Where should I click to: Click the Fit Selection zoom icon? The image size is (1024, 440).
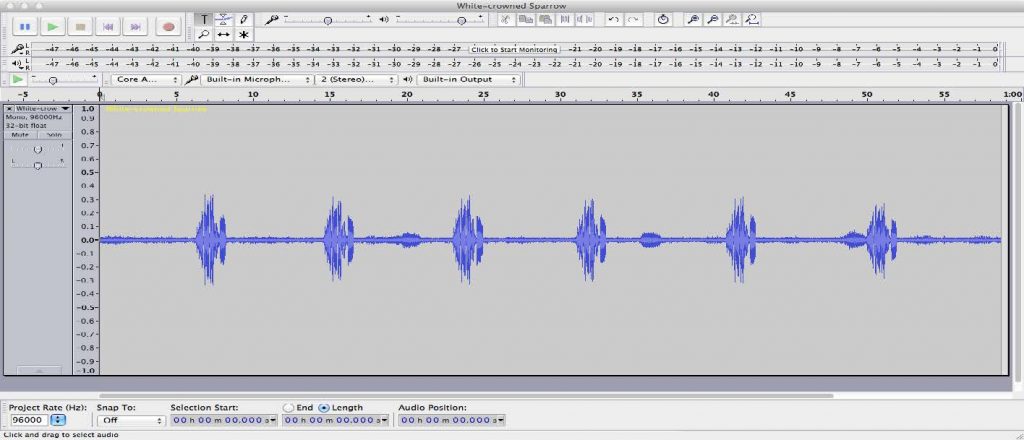pyautogui.click(x=733, y=20)
